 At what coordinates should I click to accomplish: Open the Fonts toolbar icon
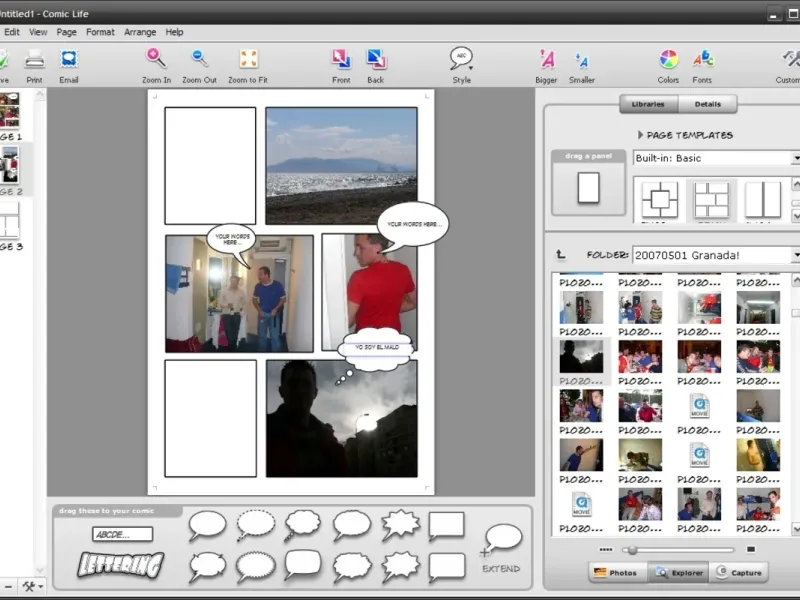coord(703,59)
